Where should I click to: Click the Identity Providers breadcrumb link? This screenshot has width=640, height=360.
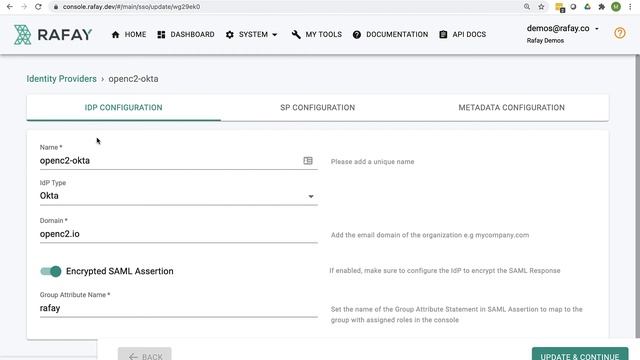pos(62,79)
